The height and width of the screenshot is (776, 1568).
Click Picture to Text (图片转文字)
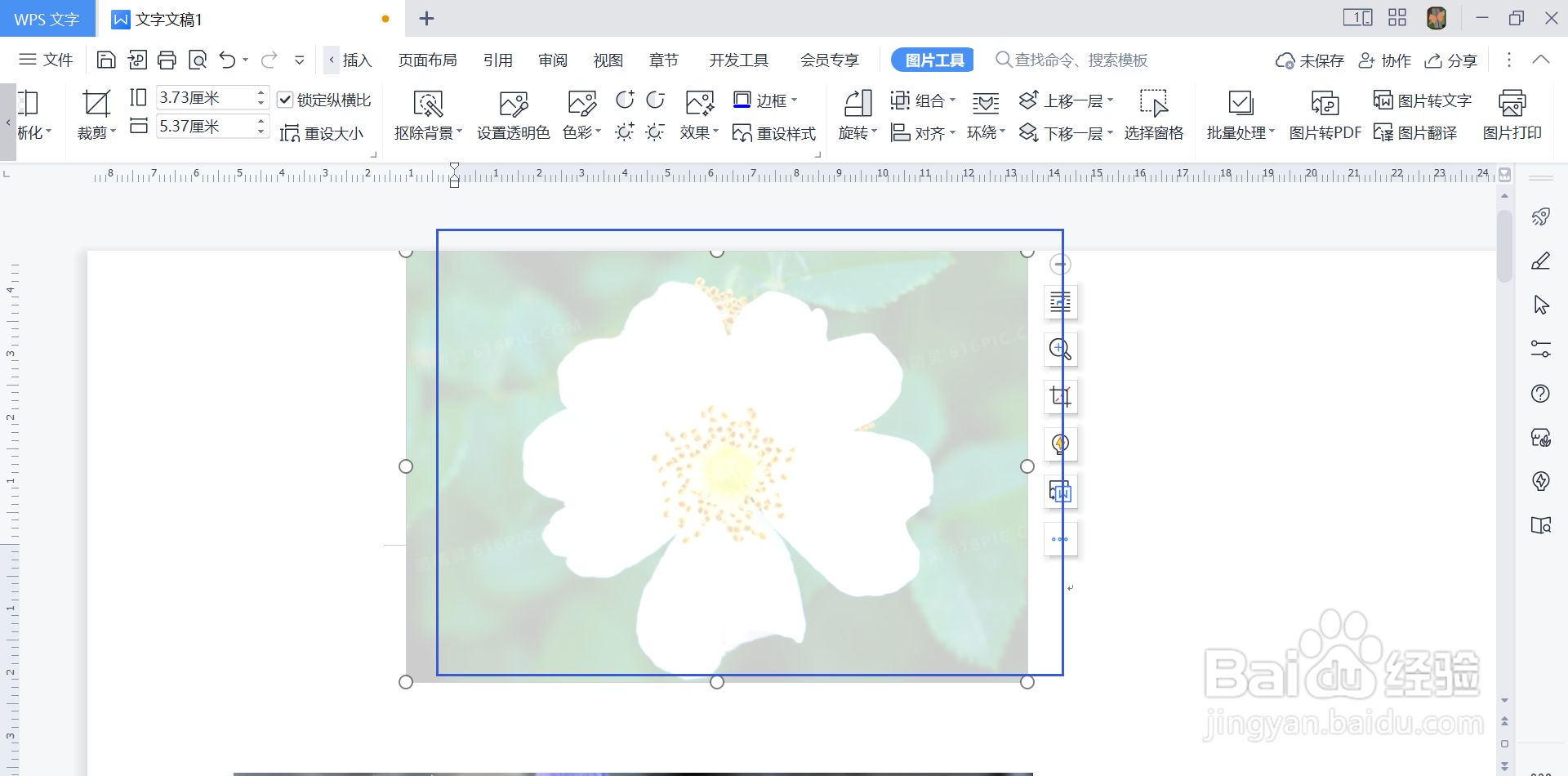pos(1423,100)
